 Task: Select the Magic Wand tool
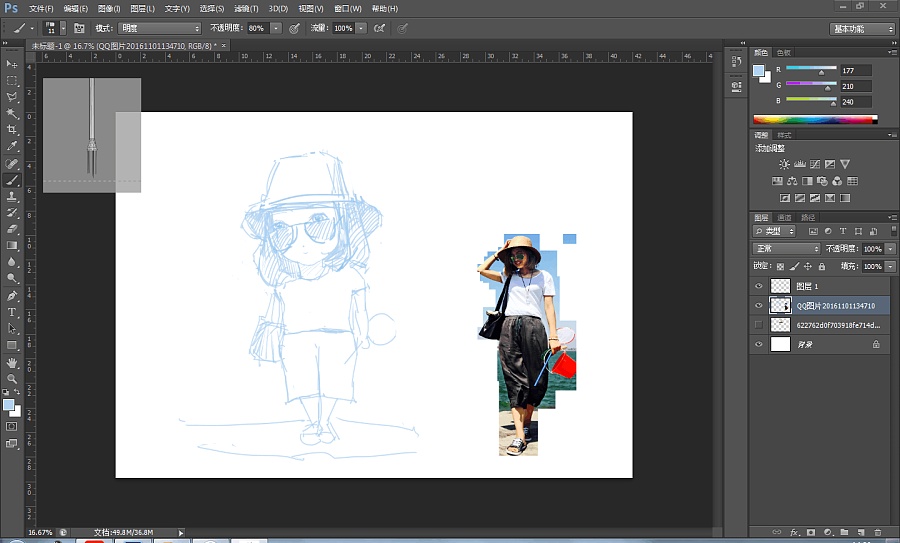[11, 113]
